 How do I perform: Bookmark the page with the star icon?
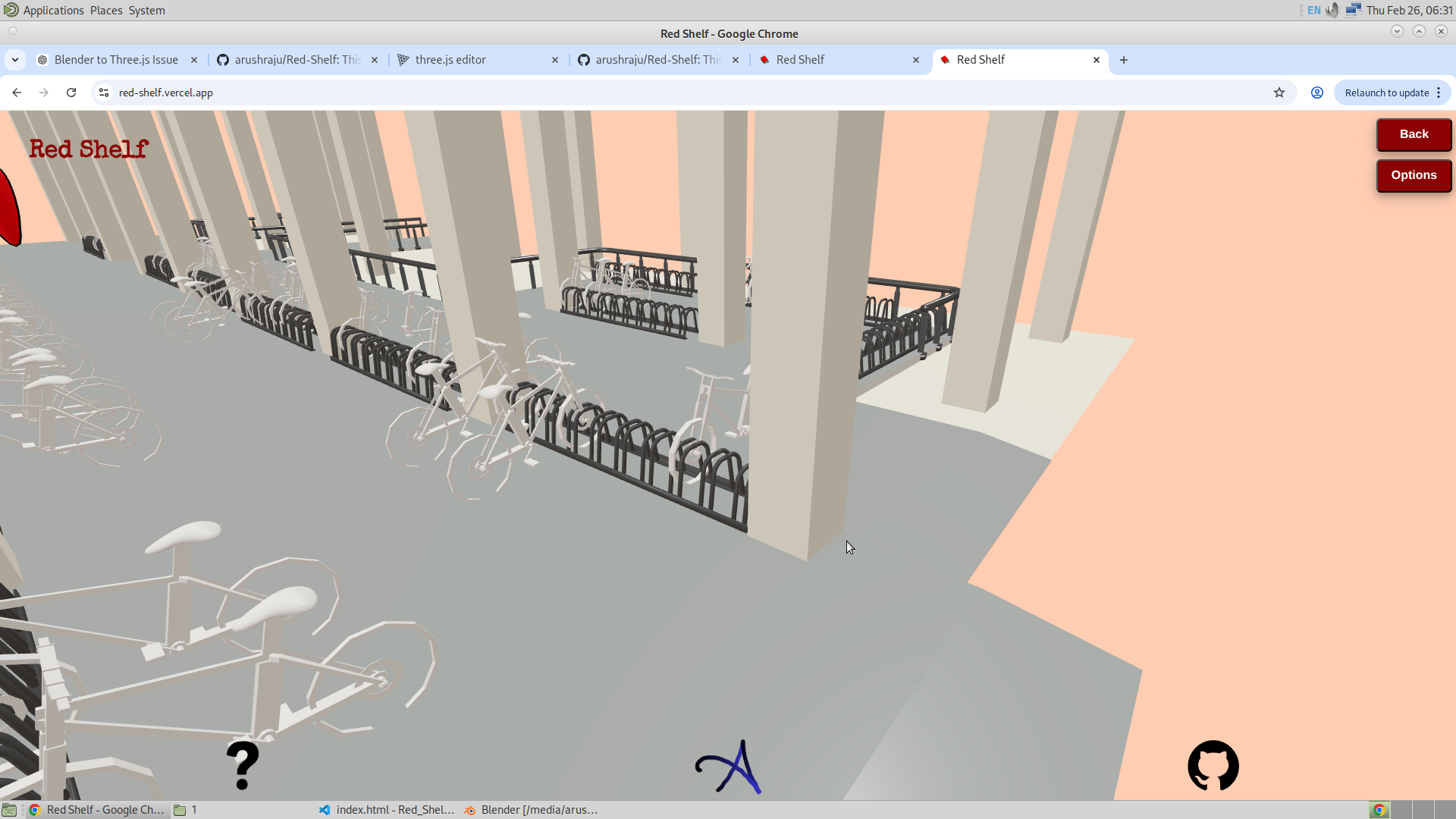(1279, 92)
